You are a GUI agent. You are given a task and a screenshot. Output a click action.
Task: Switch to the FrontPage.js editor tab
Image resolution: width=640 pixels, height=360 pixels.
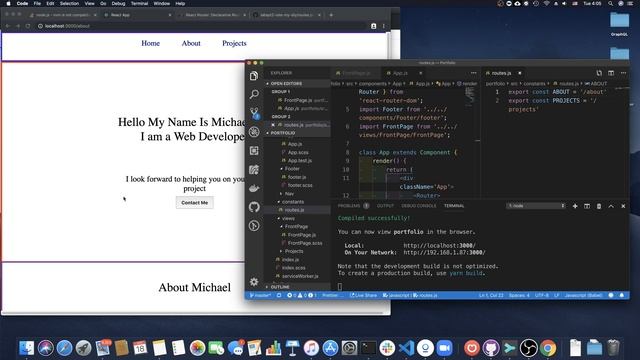click(356, 73)
